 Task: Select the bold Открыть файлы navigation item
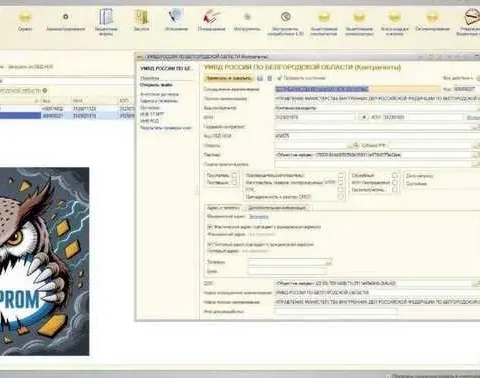pyautogui.click(x=156, y=85)
